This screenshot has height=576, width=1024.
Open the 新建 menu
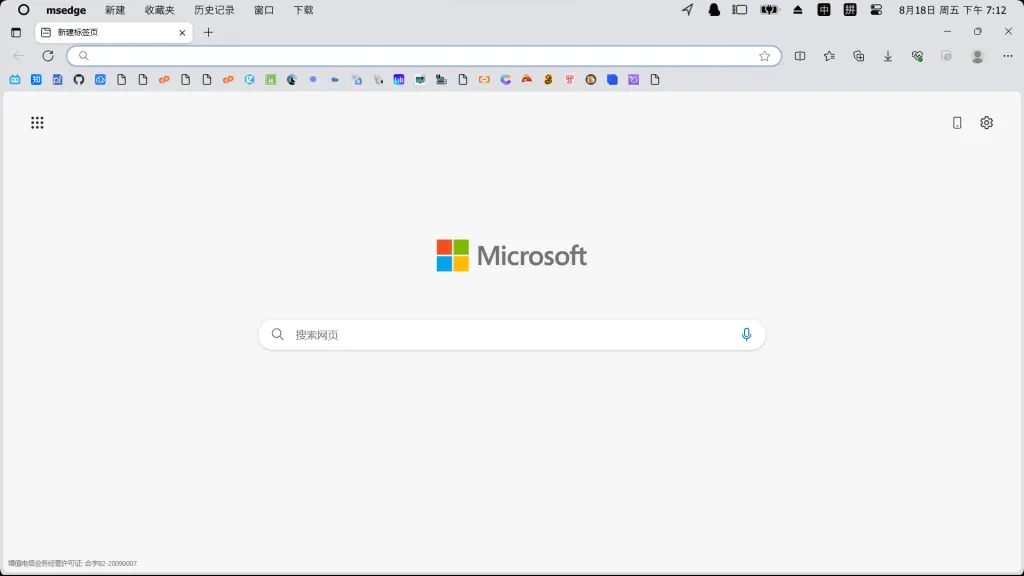point(115,10)
